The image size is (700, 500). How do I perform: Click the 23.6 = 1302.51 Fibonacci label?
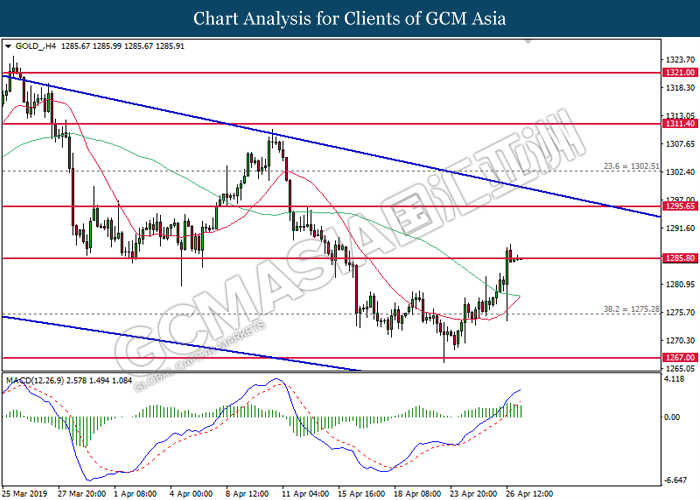[631, 166]
